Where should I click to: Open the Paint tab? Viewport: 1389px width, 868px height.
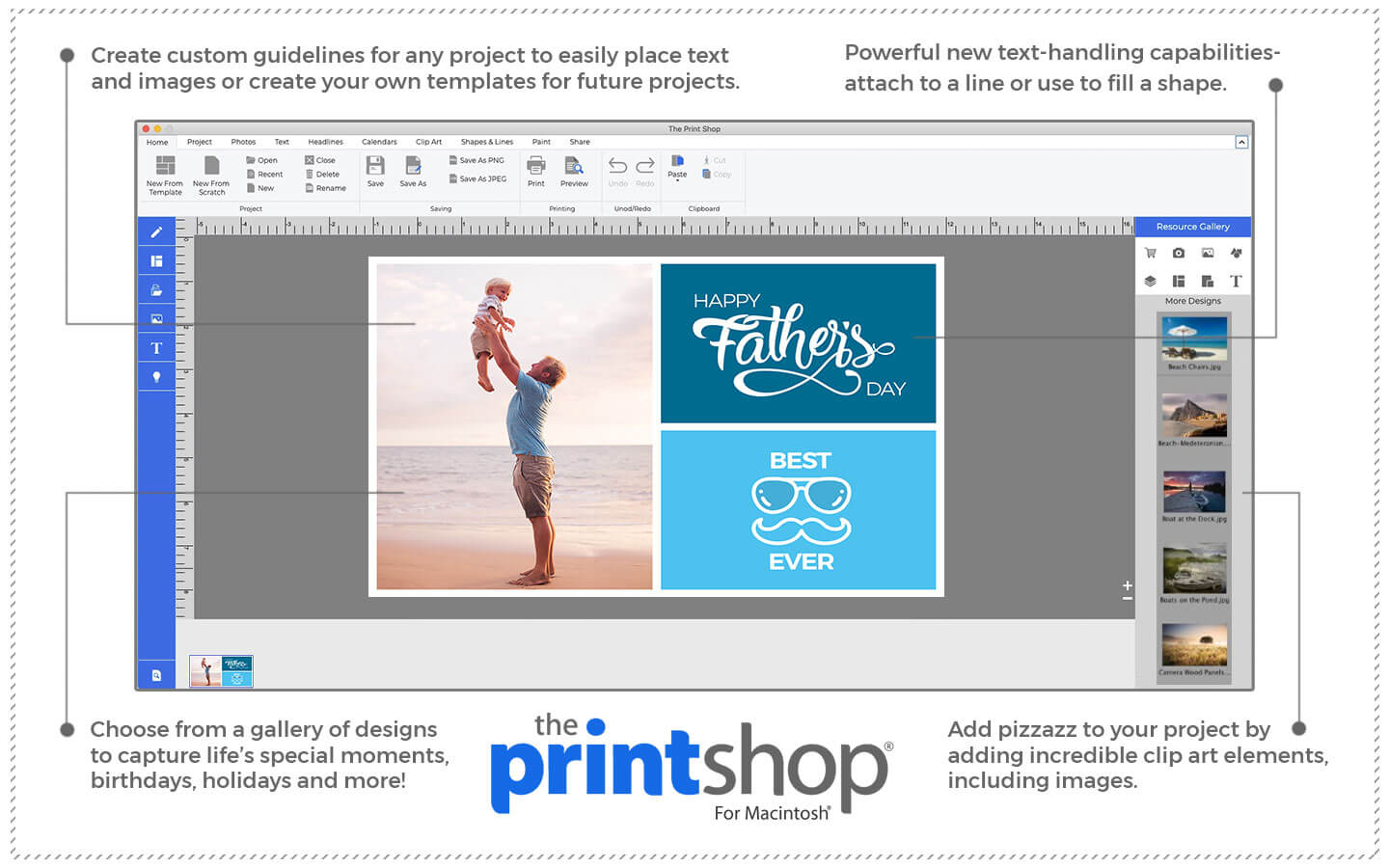pyautogui.click(x=541, y=142)
